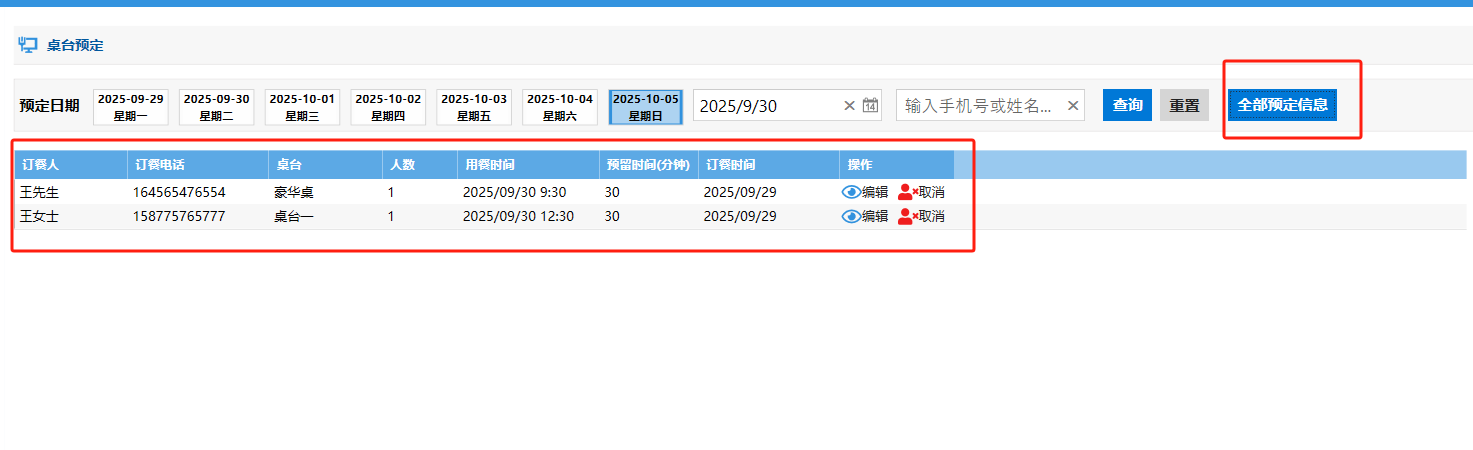Clear the phone/name search with X icon
This screenshot has width=1473, height=450.
point(1072,106)
